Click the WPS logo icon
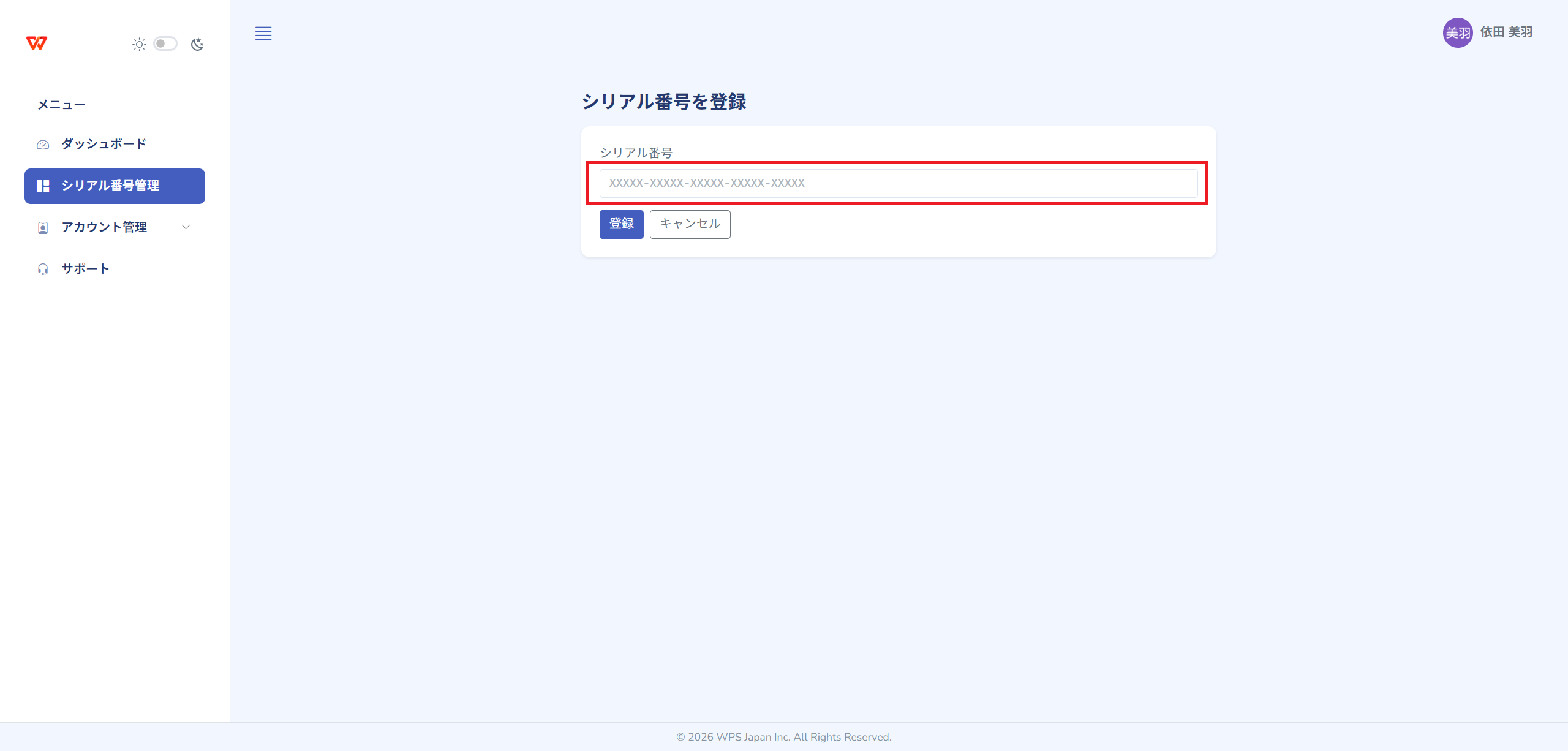This screenshot has height=751, width=1568. tap(37, 43)
